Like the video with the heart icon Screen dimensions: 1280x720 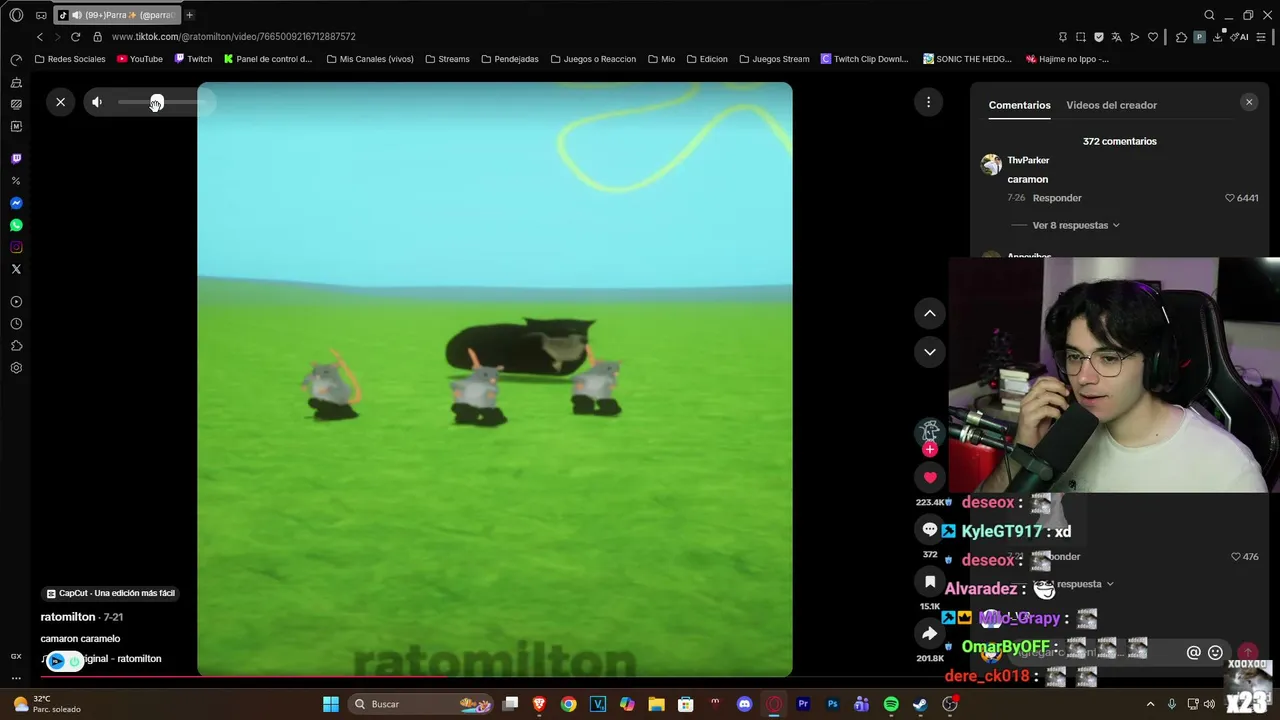point(930,478)
